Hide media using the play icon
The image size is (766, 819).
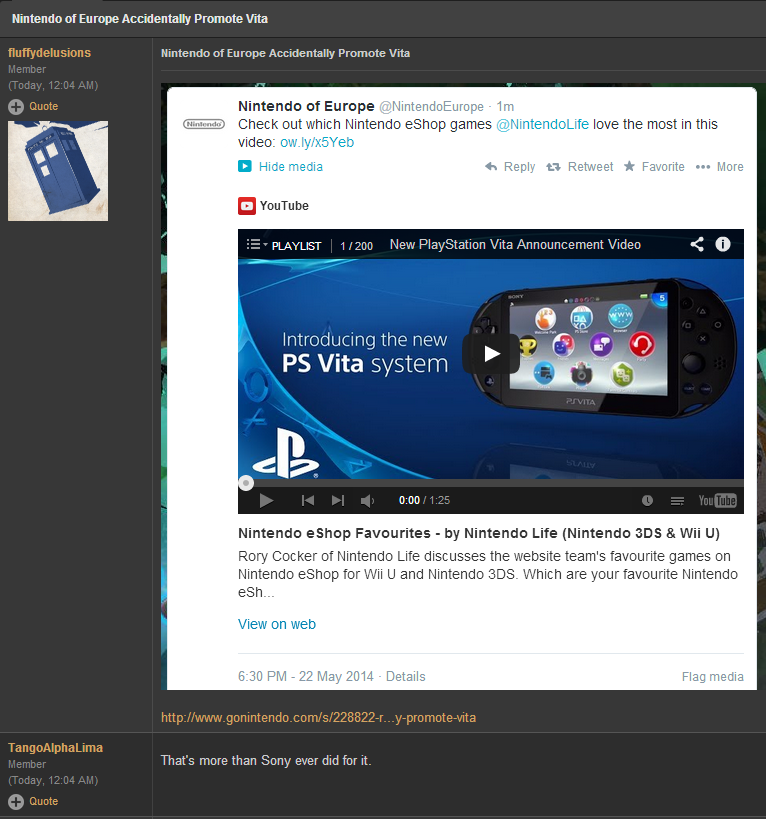[x=245, y=166]
